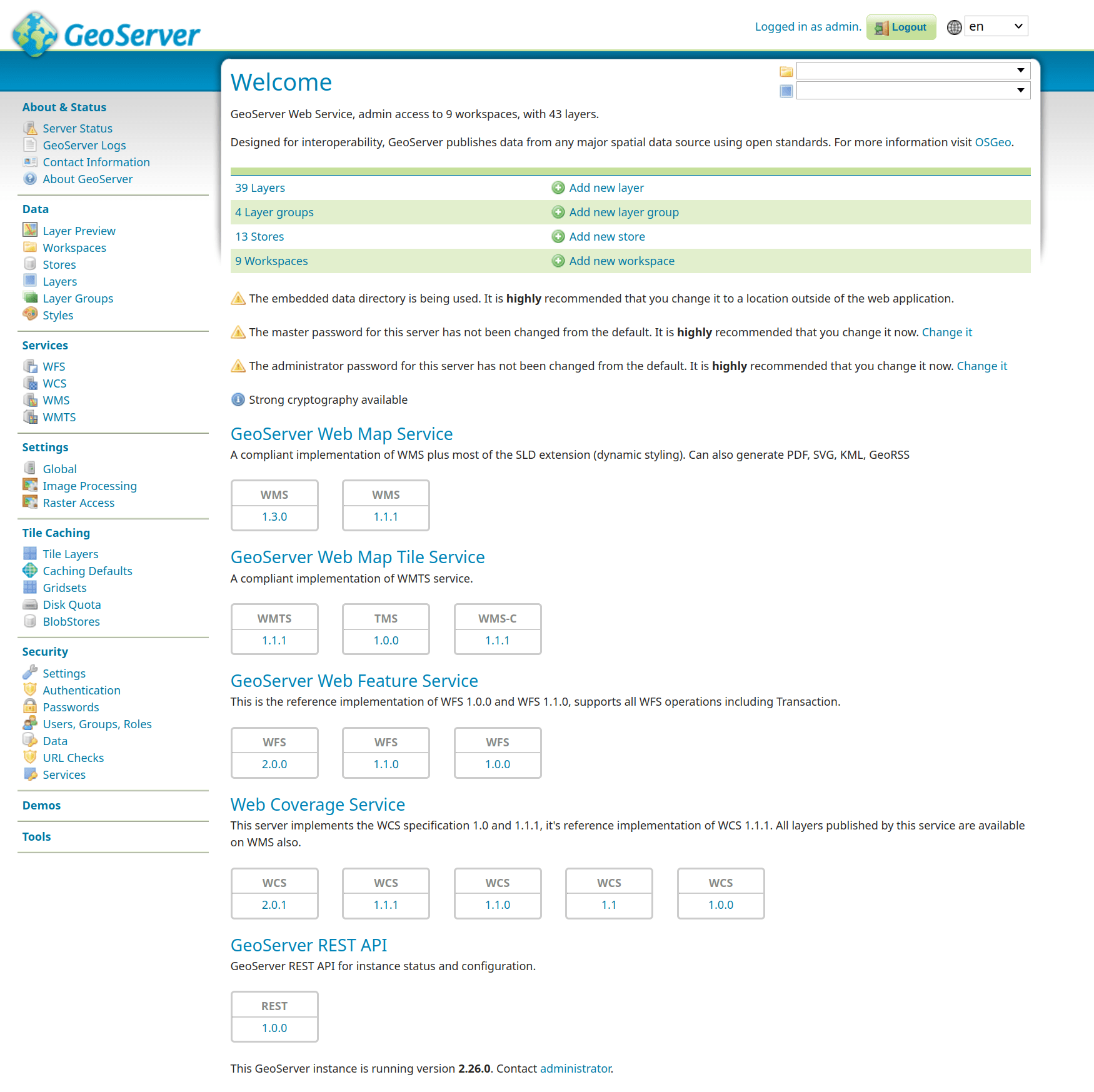Open the 39 Layers link

(x=260, y=188)
